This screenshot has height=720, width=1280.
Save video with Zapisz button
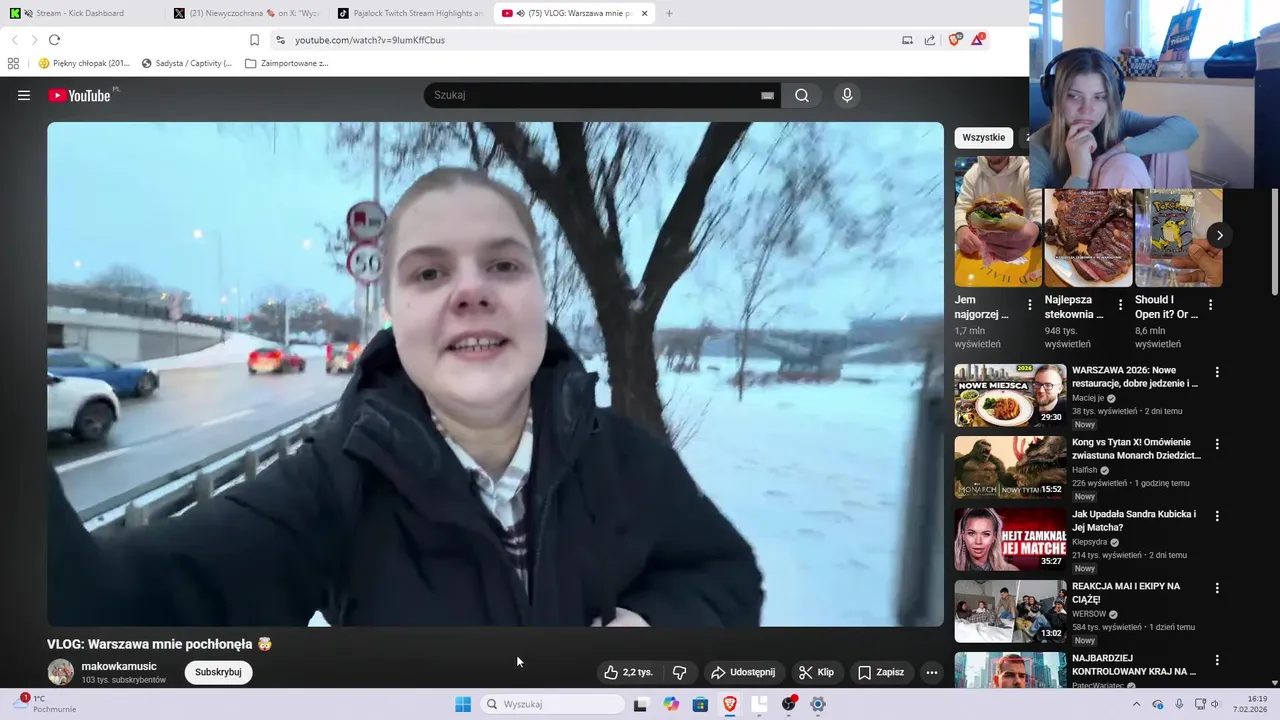click(881, 672)
